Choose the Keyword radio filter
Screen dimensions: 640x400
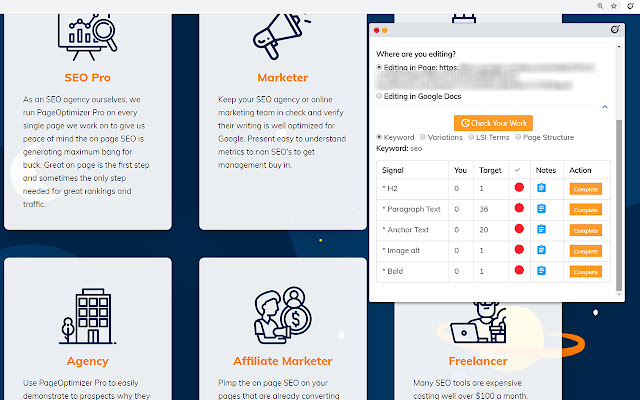(x=379, y=137)
